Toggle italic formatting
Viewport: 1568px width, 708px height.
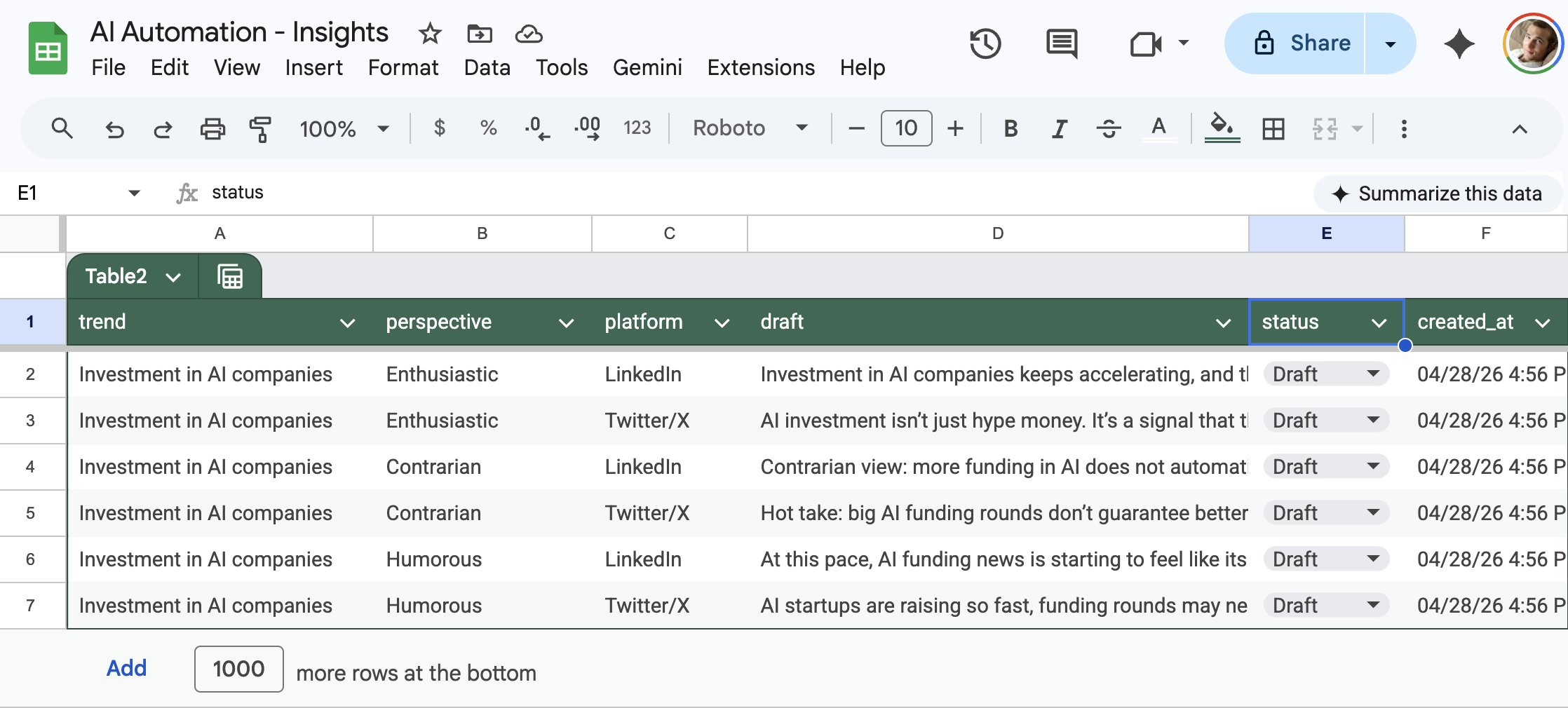pyautogui.click(x=1060, y=128)
